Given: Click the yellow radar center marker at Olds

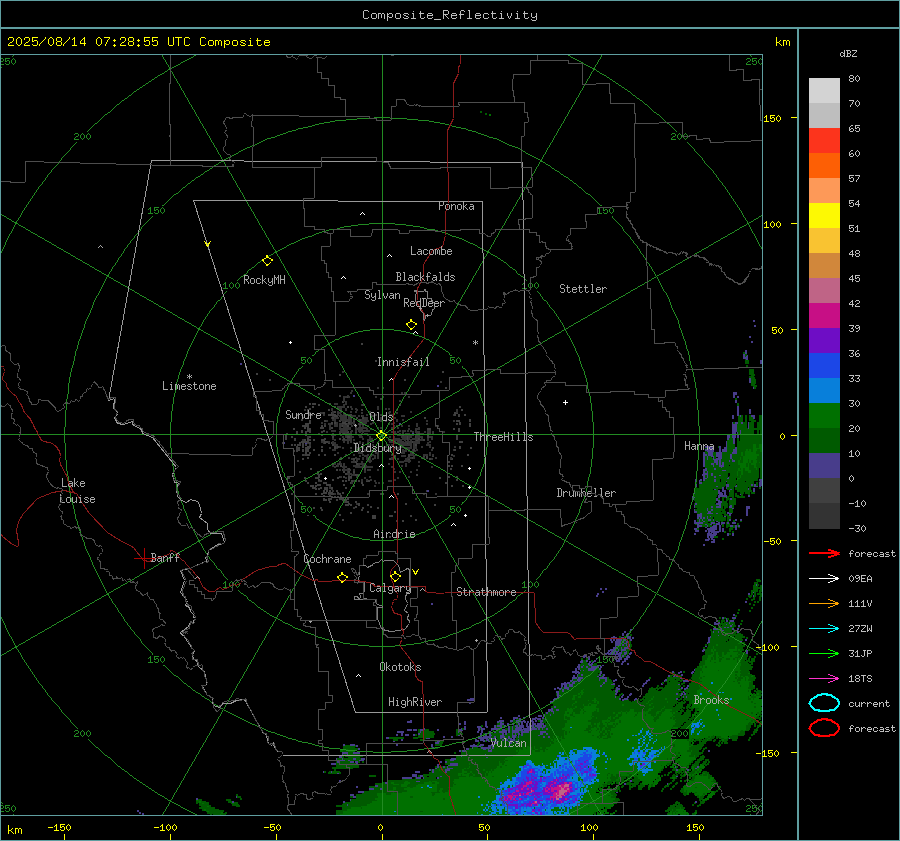Looking at the screenshot, I should click(x=381, y=436).
